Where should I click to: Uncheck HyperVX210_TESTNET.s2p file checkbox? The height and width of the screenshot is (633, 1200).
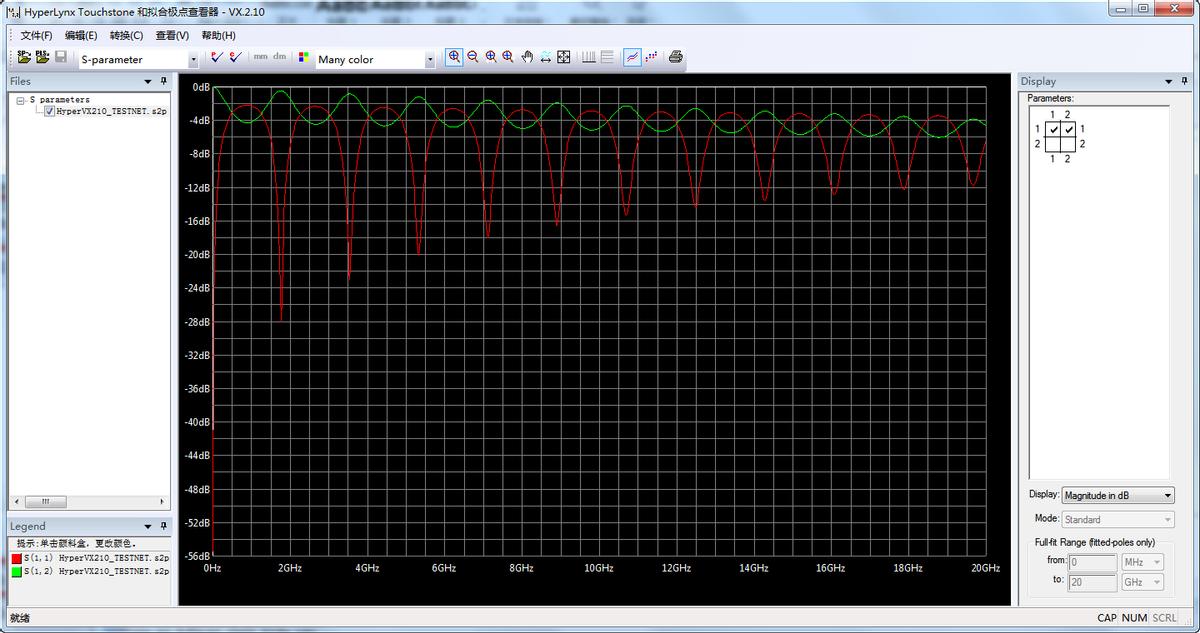point(50,112)
